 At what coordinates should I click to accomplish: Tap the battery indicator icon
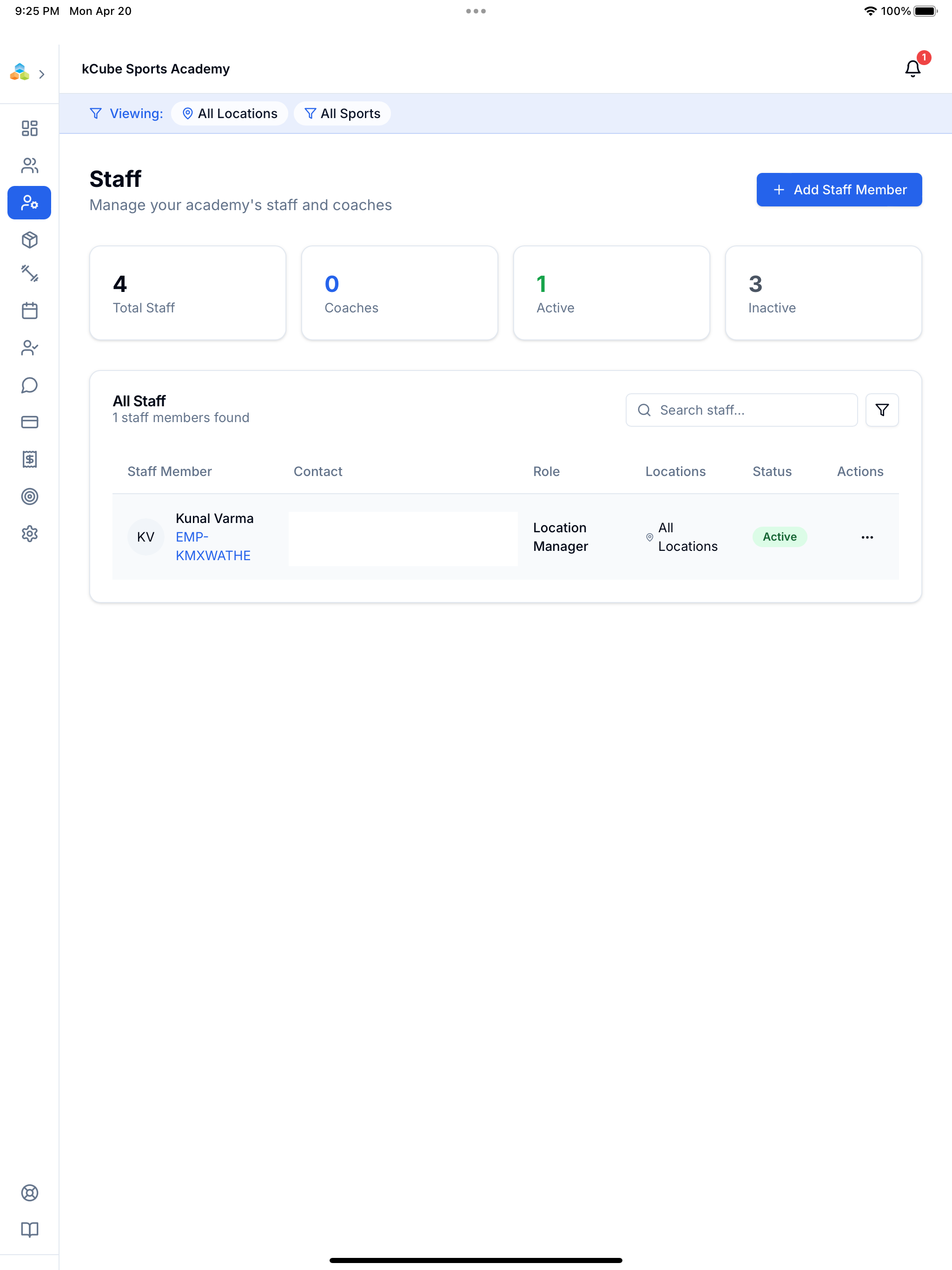tap(926, 11)
